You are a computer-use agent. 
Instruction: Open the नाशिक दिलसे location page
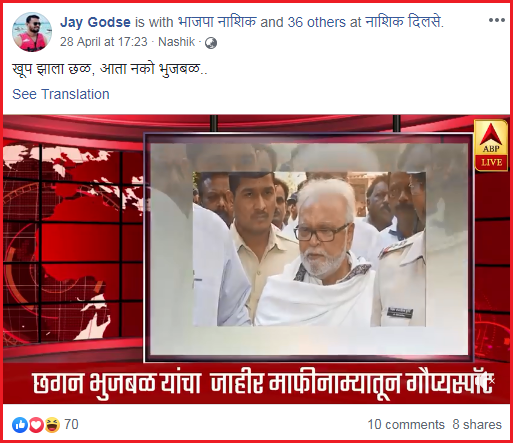click(405, 22)
